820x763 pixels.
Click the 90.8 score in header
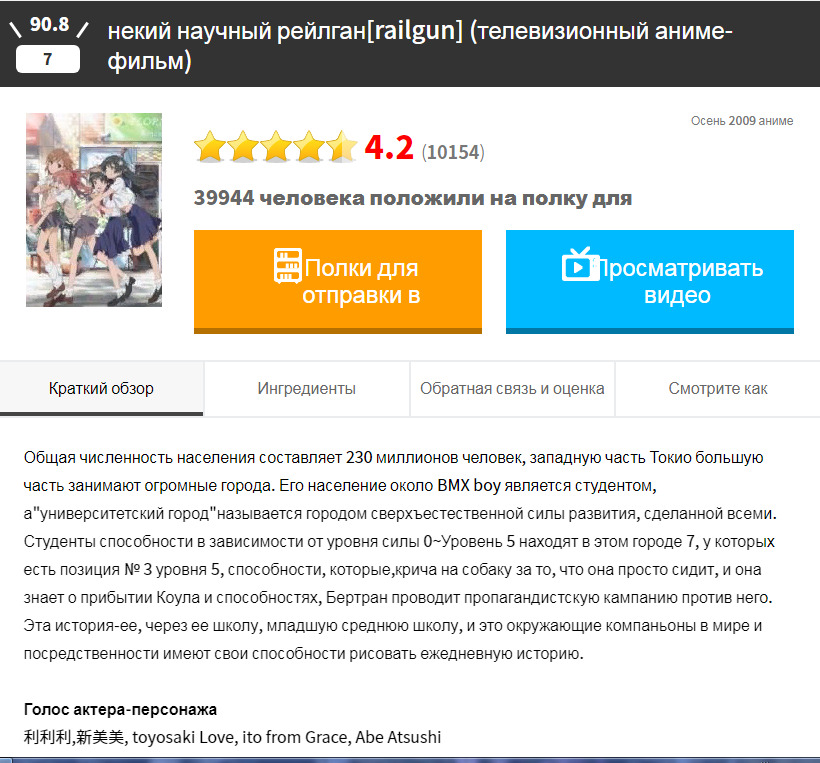(49, 24)
